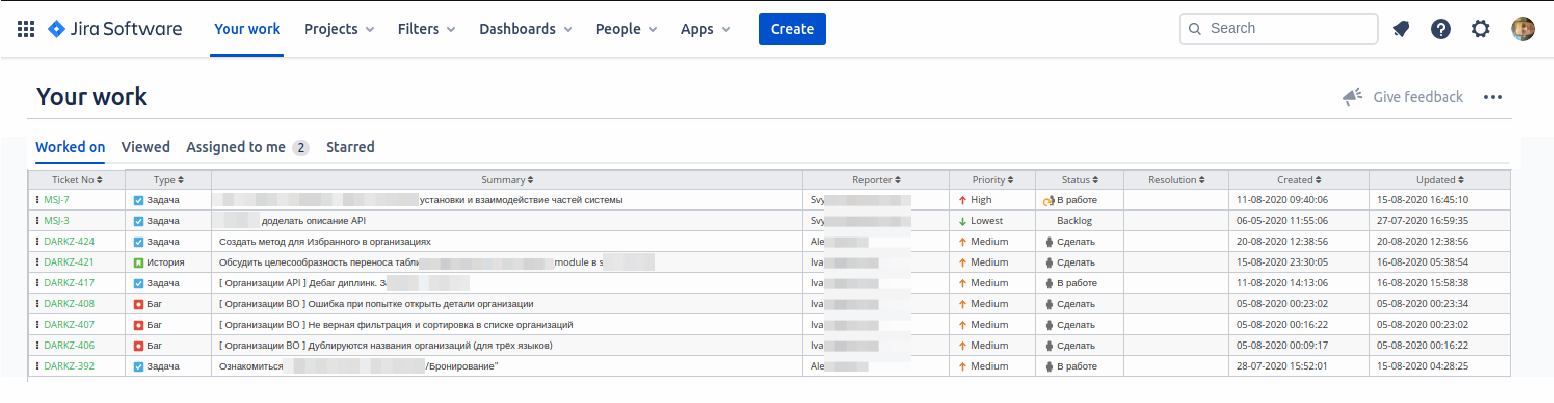The height and width of the screenshot is (403, 1554).
Task: Sort by the Updated column header
Action: coord(1440,180)
